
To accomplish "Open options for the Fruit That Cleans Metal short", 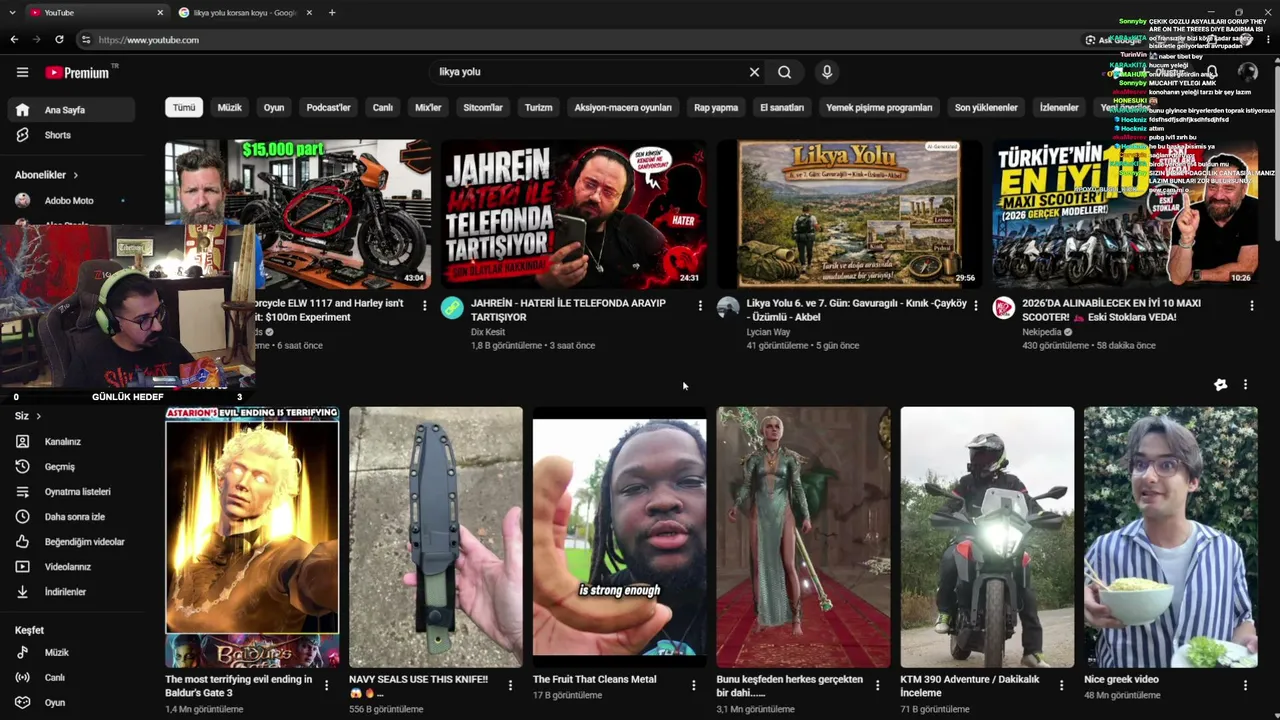I will point(694,685).
